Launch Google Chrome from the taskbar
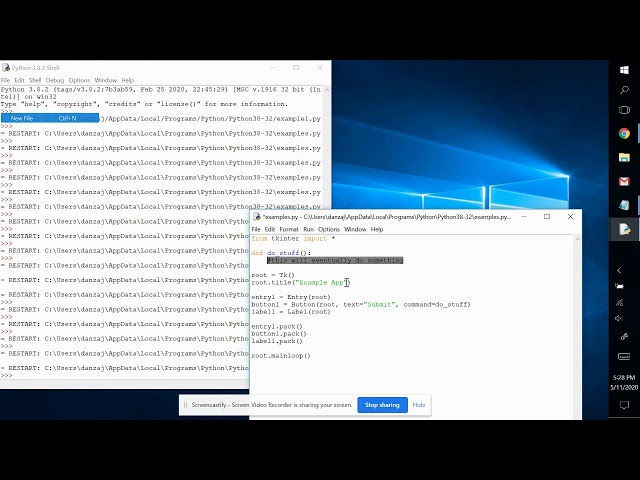Image resolution: width=640 pixels, height=480 pixels. (624, 133)
